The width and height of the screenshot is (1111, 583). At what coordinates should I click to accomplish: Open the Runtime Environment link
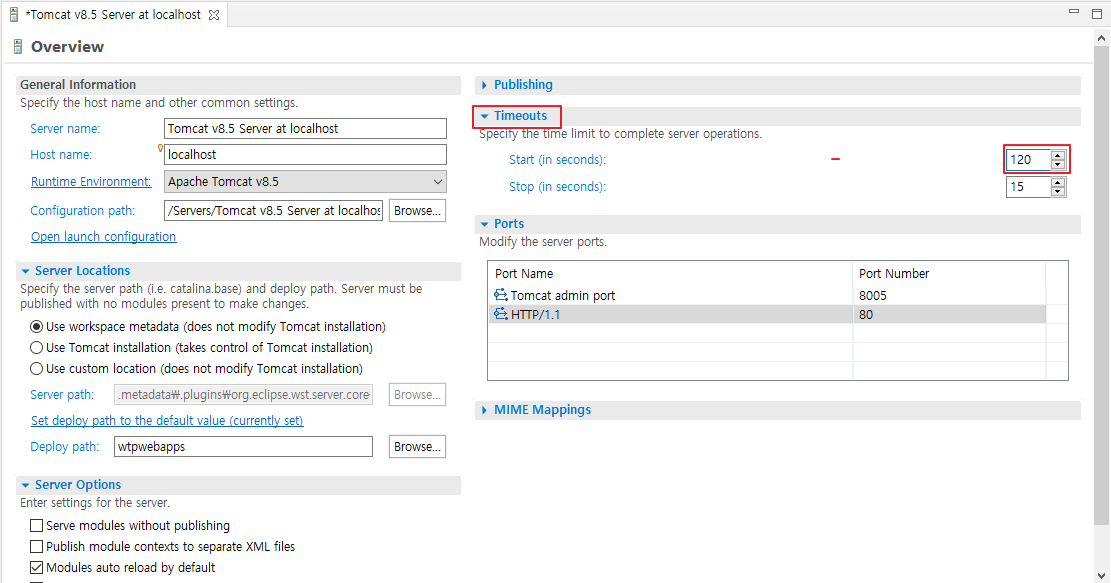click(91, 182)
